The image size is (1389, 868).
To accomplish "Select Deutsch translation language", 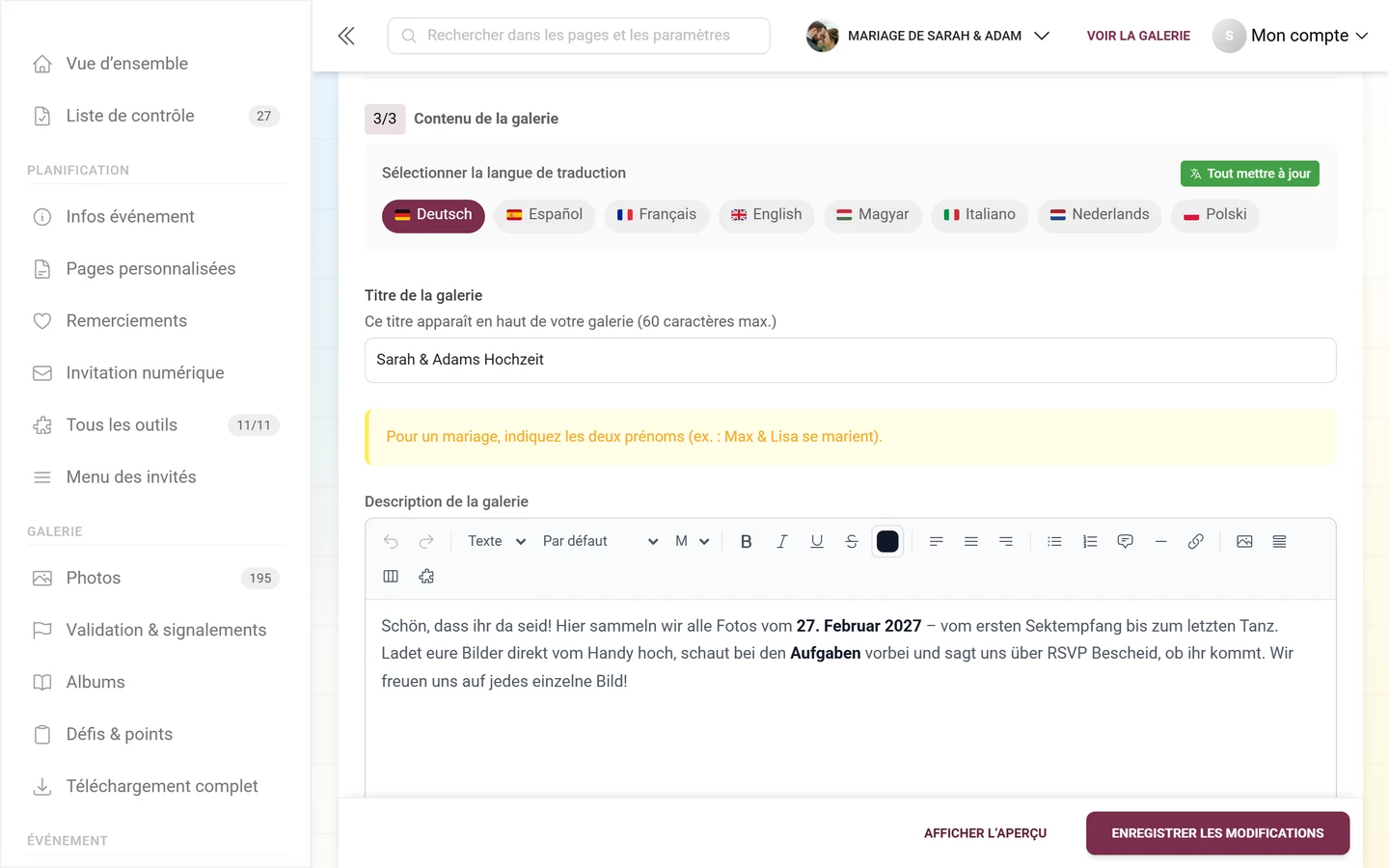I will point(433,216).
